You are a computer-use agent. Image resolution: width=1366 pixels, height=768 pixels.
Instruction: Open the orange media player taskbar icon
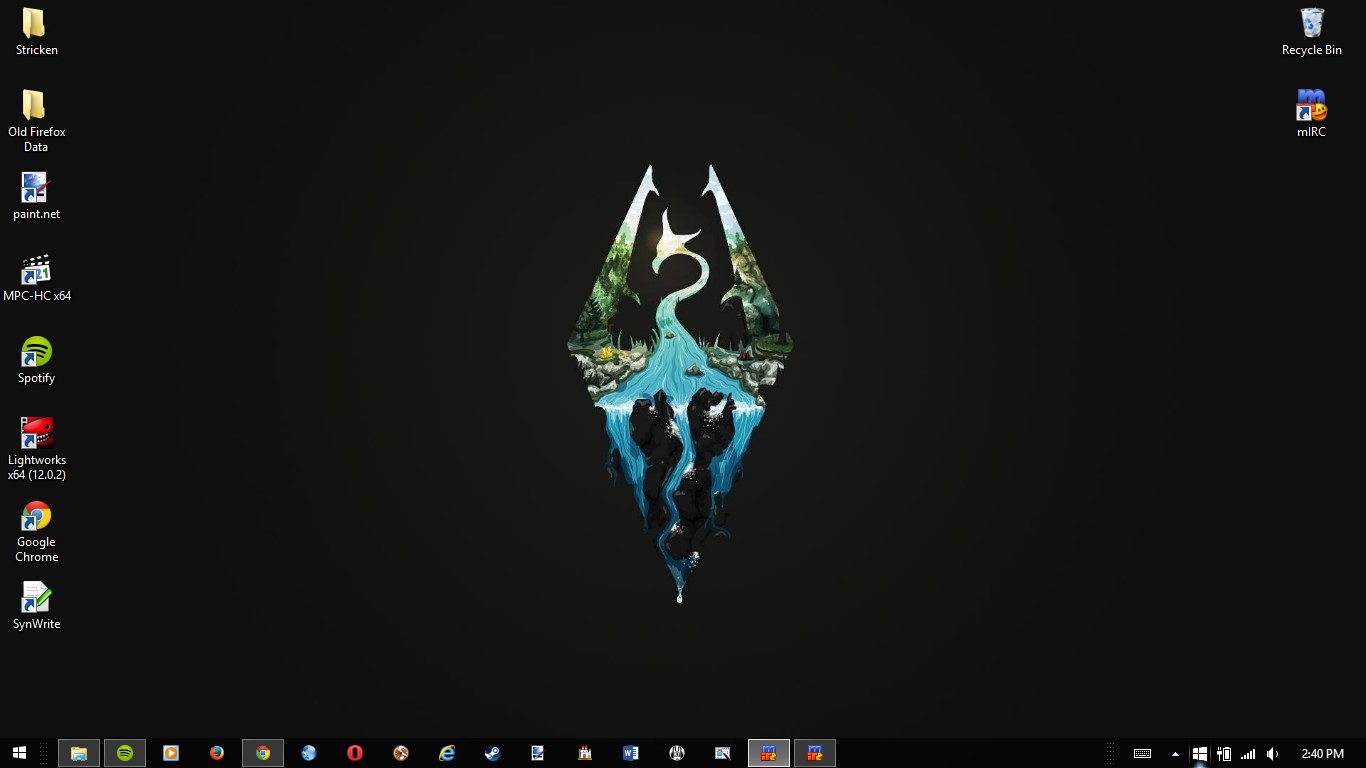(x=171, y=753)
